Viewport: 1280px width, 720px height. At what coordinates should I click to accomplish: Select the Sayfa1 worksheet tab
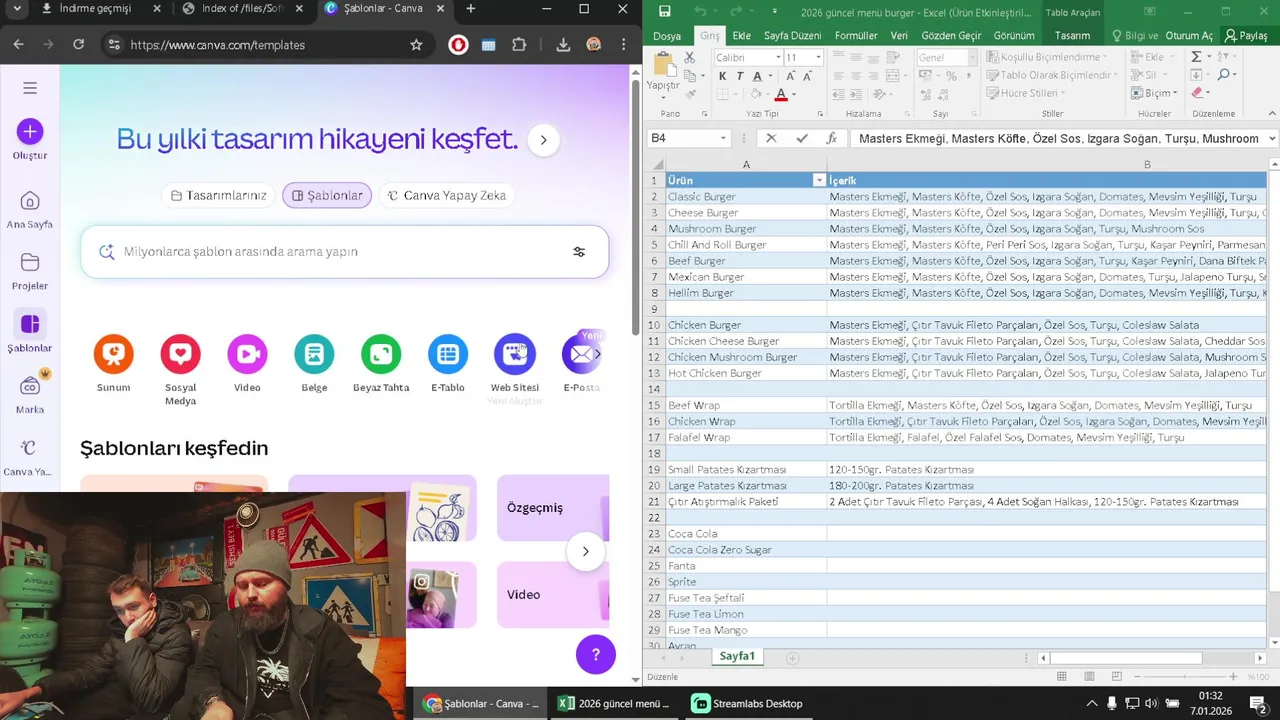tap(738, 657)
